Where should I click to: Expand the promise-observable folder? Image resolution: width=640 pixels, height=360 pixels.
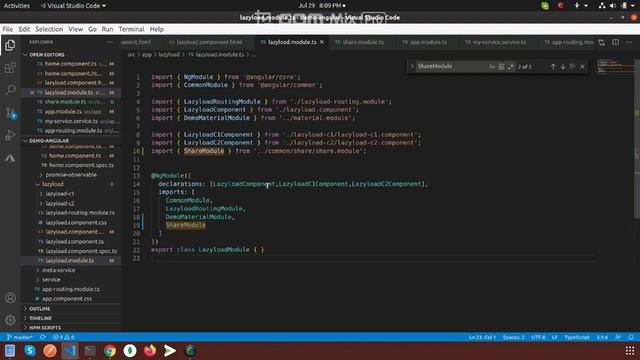point(71,174)
